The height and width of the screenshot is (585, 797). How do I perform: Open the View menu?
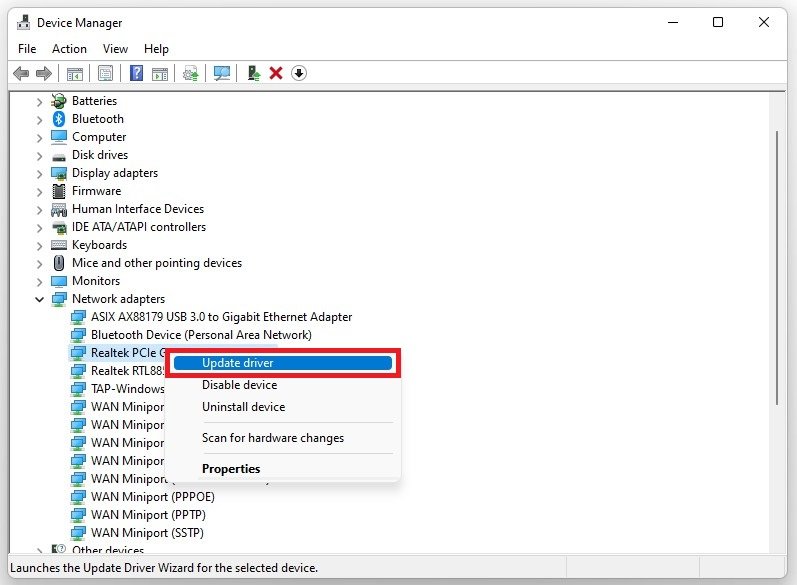[x=115, y=49]
